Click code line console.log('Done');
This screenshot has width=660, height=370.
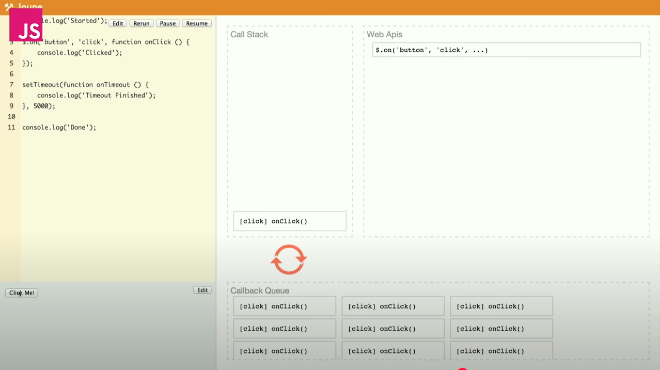point(59,128)
